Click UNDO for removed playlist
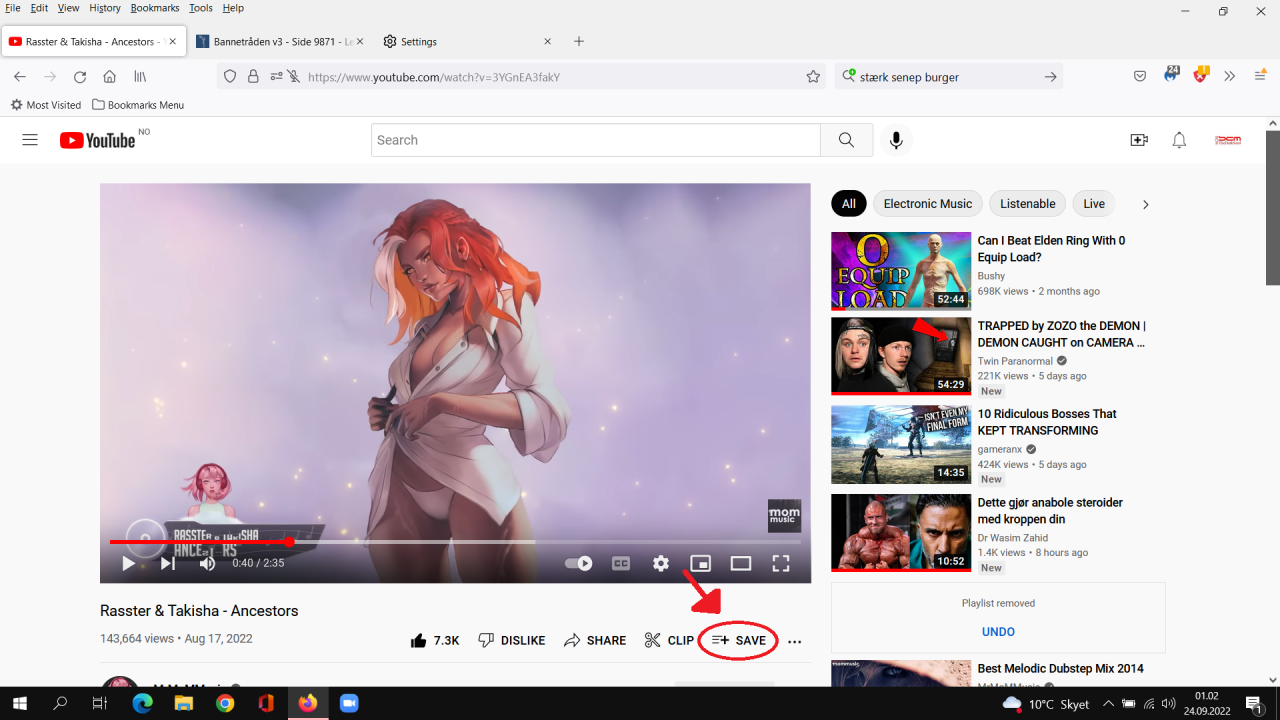Viewport: 1280px width, 720px height. point(998,632)
